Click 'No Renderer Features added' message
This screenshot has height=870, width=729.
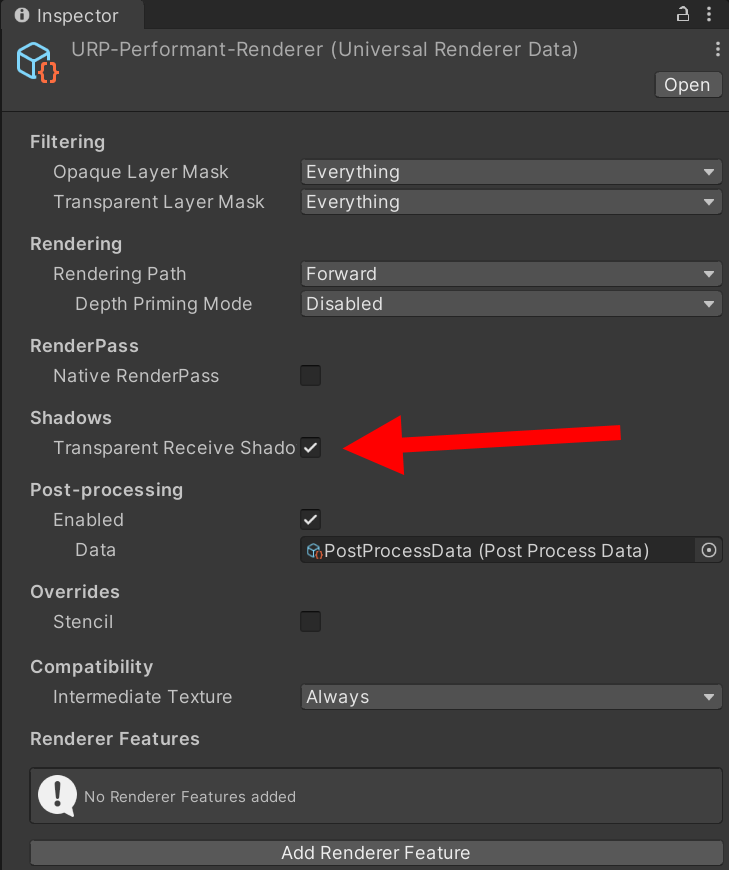pos(190,797)
